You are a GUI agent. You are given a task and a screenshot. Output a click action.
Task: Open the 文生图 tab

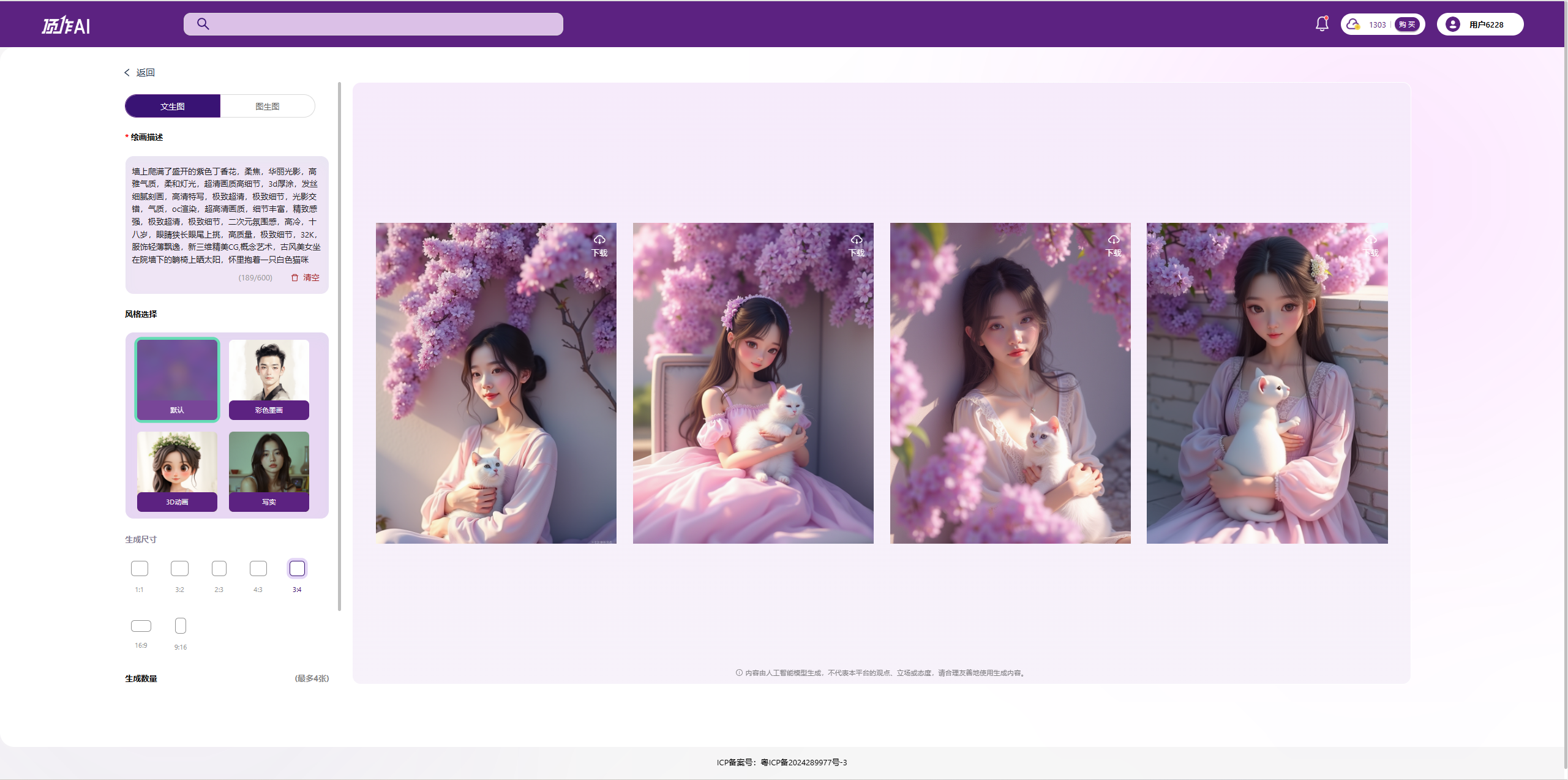(173, 106)
